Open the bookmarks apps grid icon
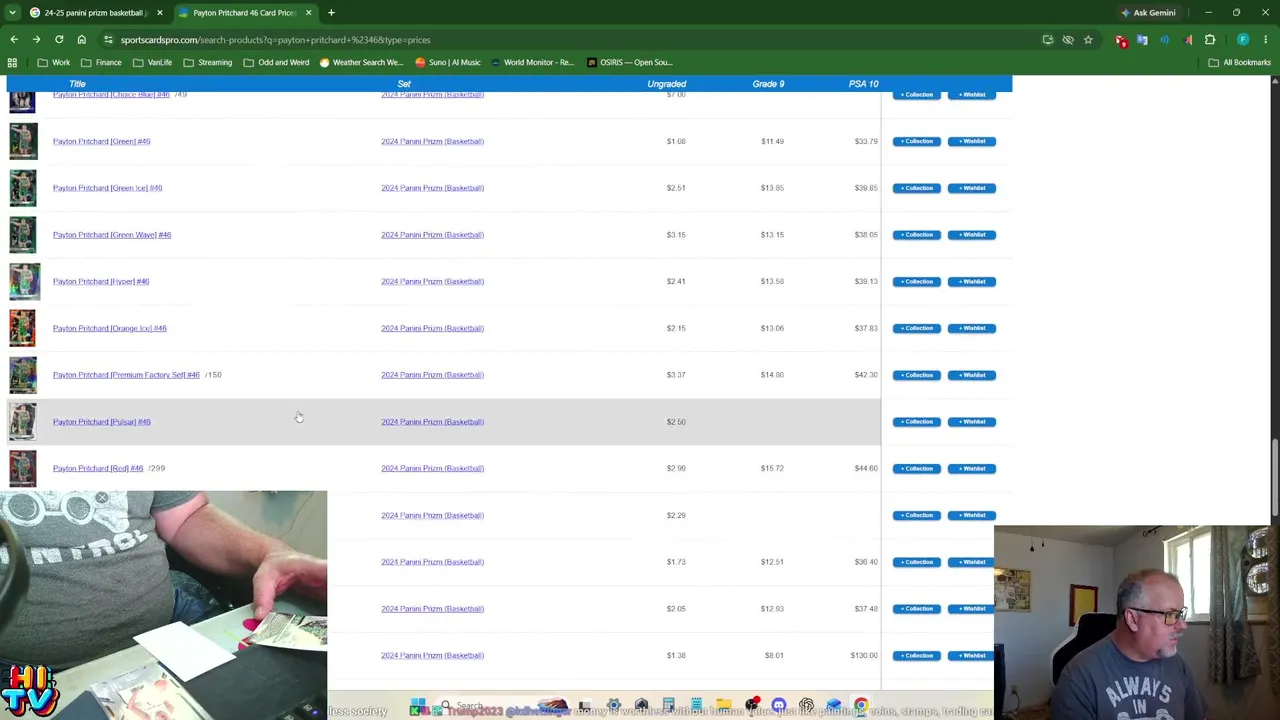This screenshot has width=1280, height=720. pos(13,62)
